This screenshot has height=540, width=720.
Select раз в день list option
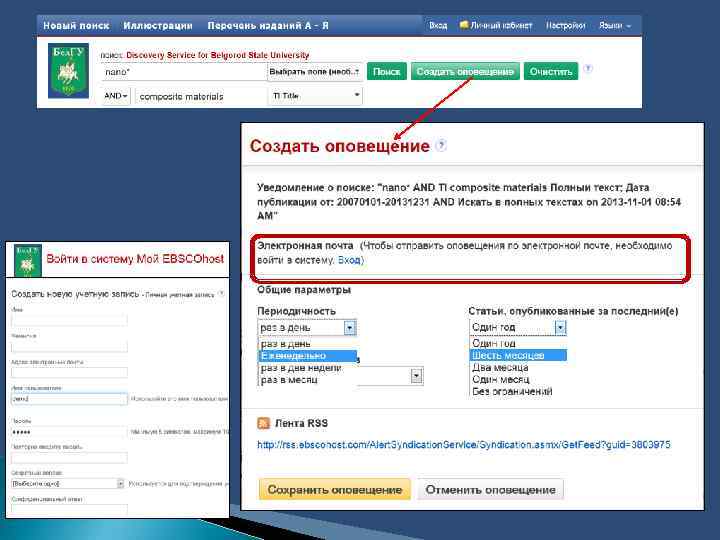pos(286,343)
